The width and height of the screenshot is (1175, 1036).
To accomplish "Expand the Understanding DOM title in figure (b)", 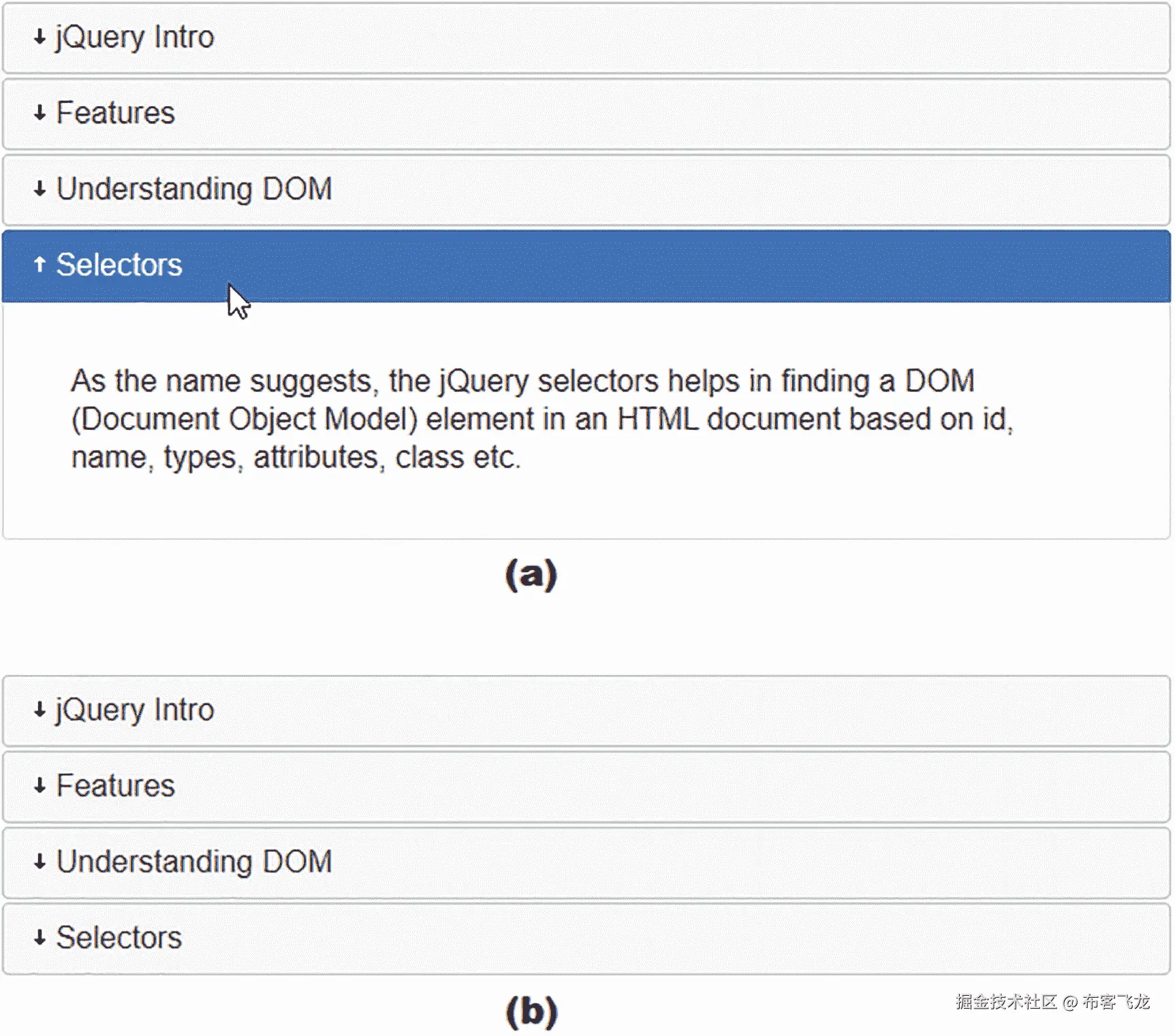I will point(194,862).
